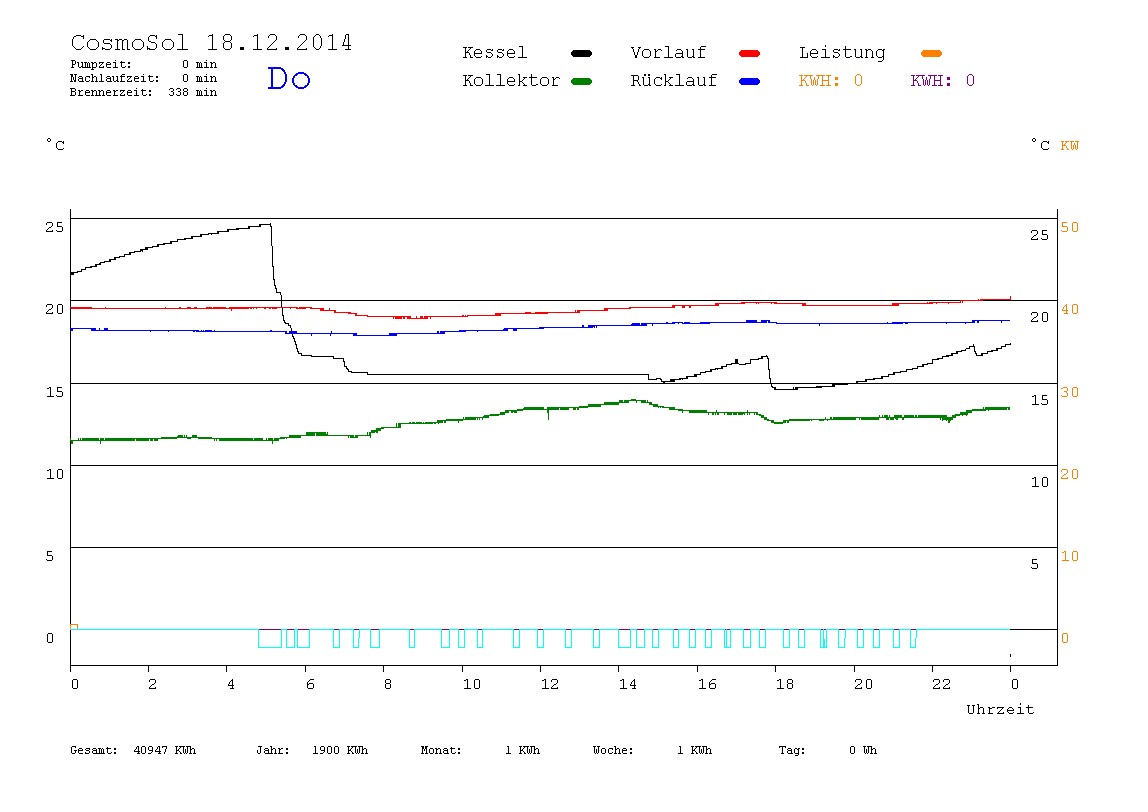Click the Kessel legend label

(494, 53)
